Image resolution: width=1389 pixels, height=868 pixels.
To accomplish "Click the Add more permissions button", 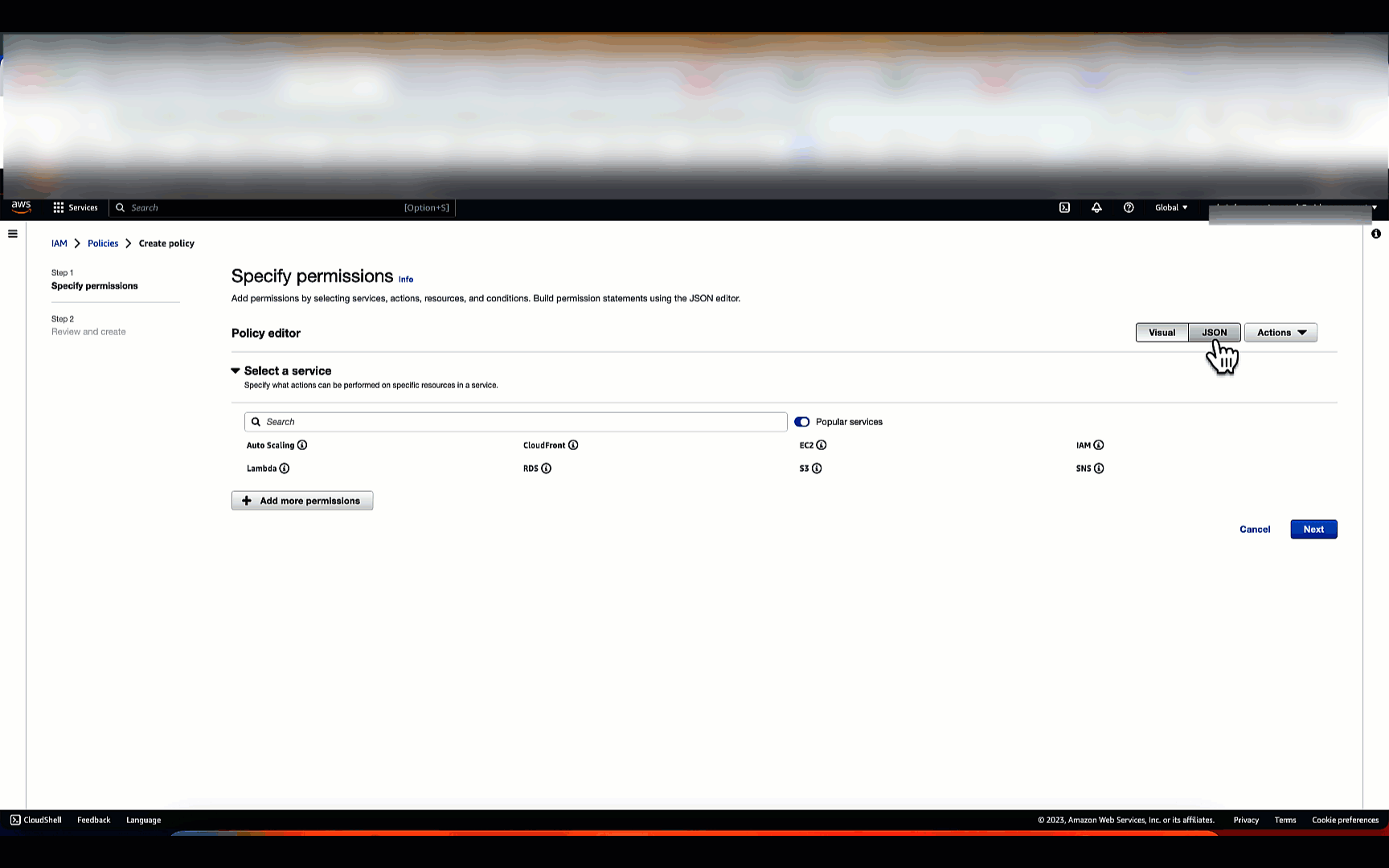I will pos(302,501).
